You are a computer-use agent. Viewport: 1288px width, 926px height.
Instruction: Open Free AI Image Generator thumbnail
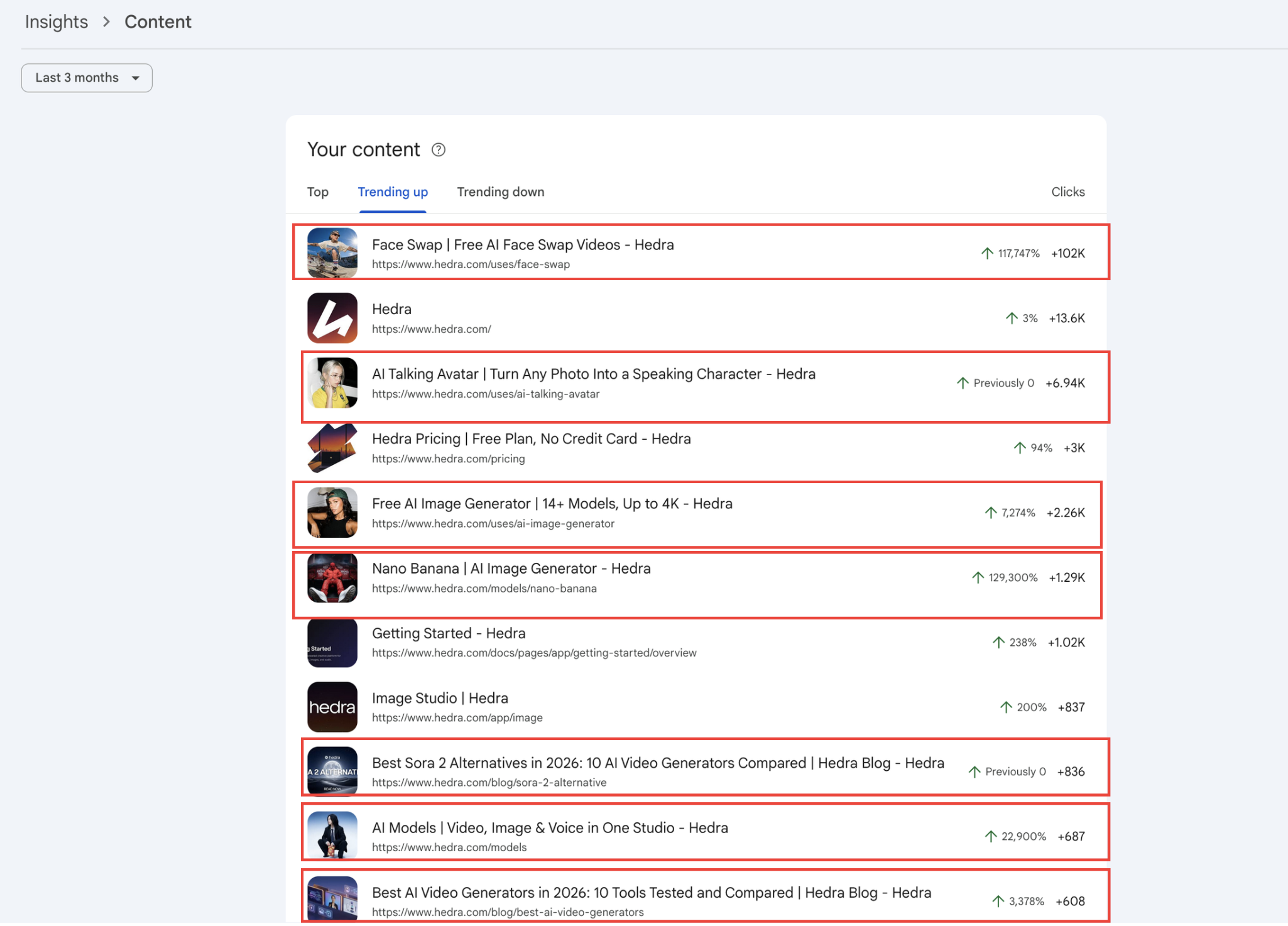click(332, 513)
